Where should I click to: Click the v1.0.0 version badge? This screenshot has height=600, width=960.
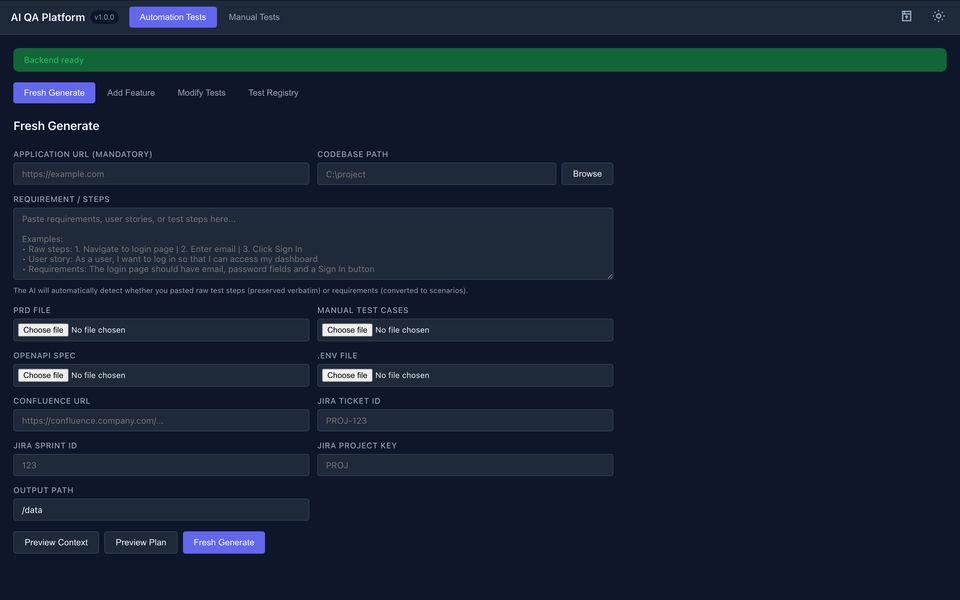pos(104,17)
